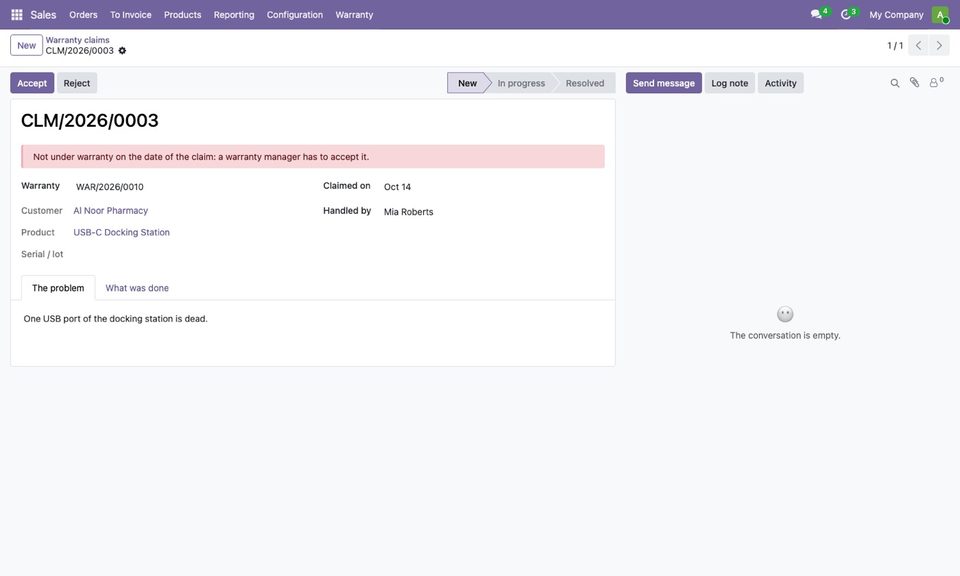Screen dimensions: 960x576
Task: Open the Reporting menu
Action: pyautogui.click(x=234, y=15)
